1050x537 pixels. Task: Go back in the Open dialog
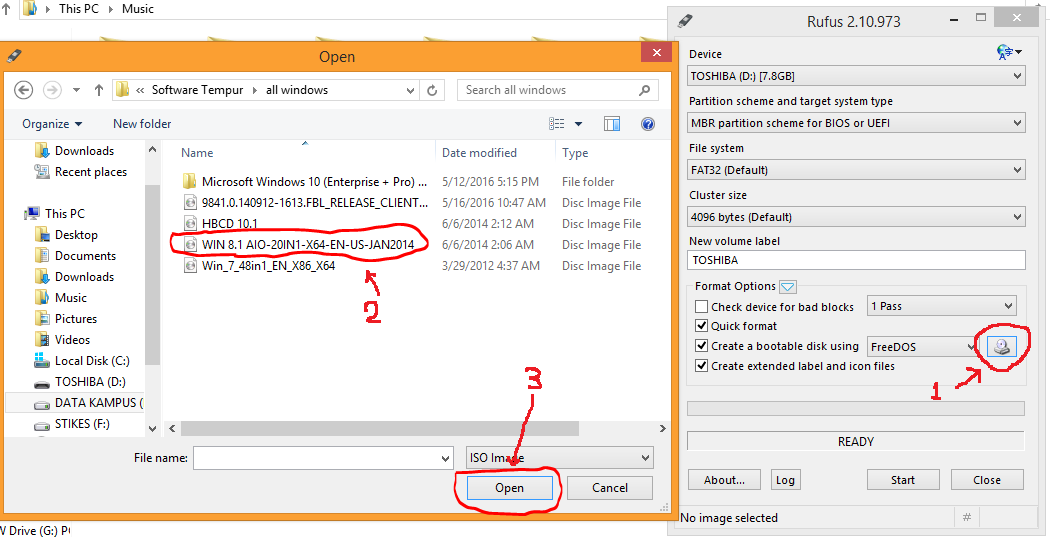click(23, 90)
